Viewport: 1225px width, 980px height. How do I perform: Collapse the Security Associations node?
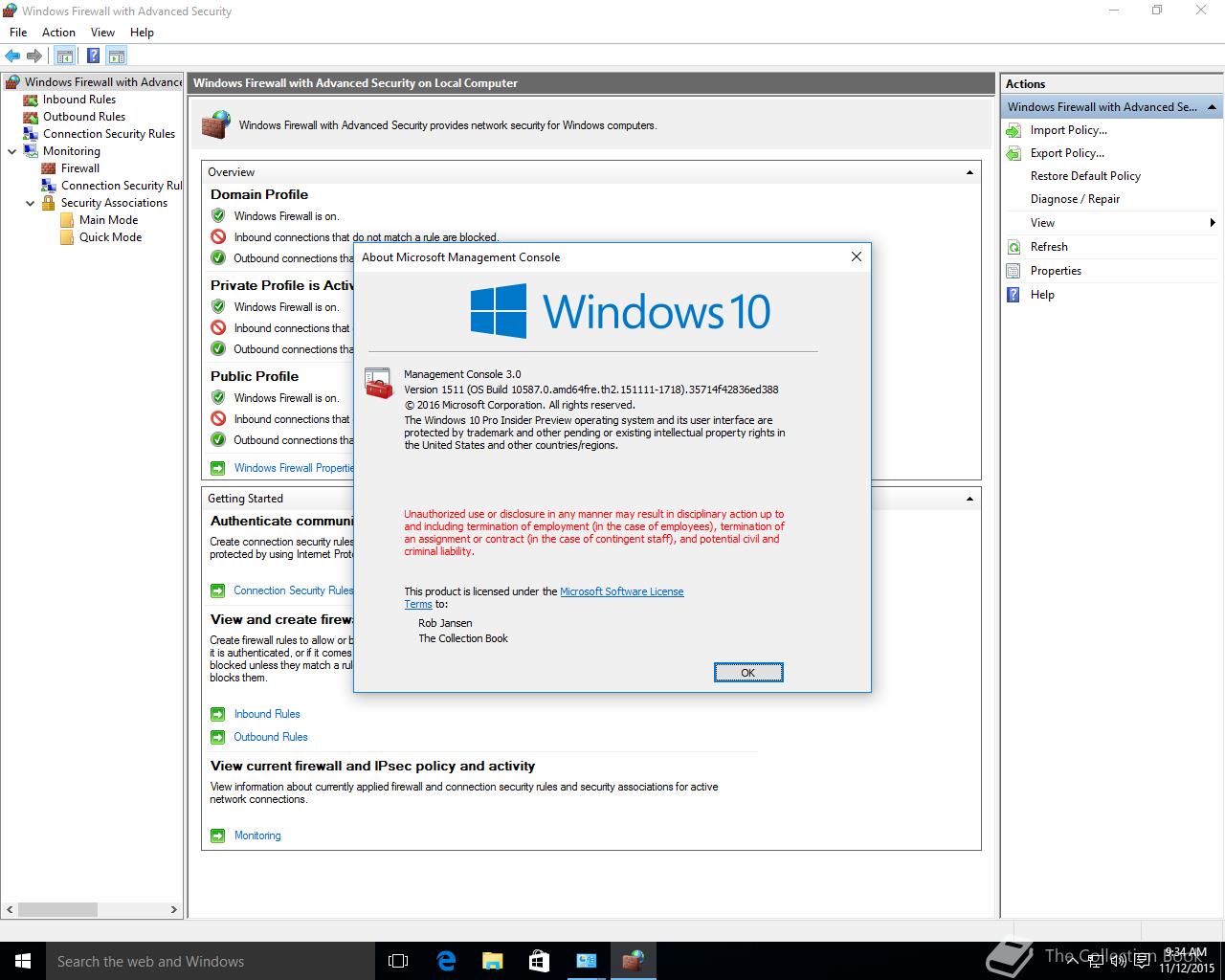coord(31,203)
